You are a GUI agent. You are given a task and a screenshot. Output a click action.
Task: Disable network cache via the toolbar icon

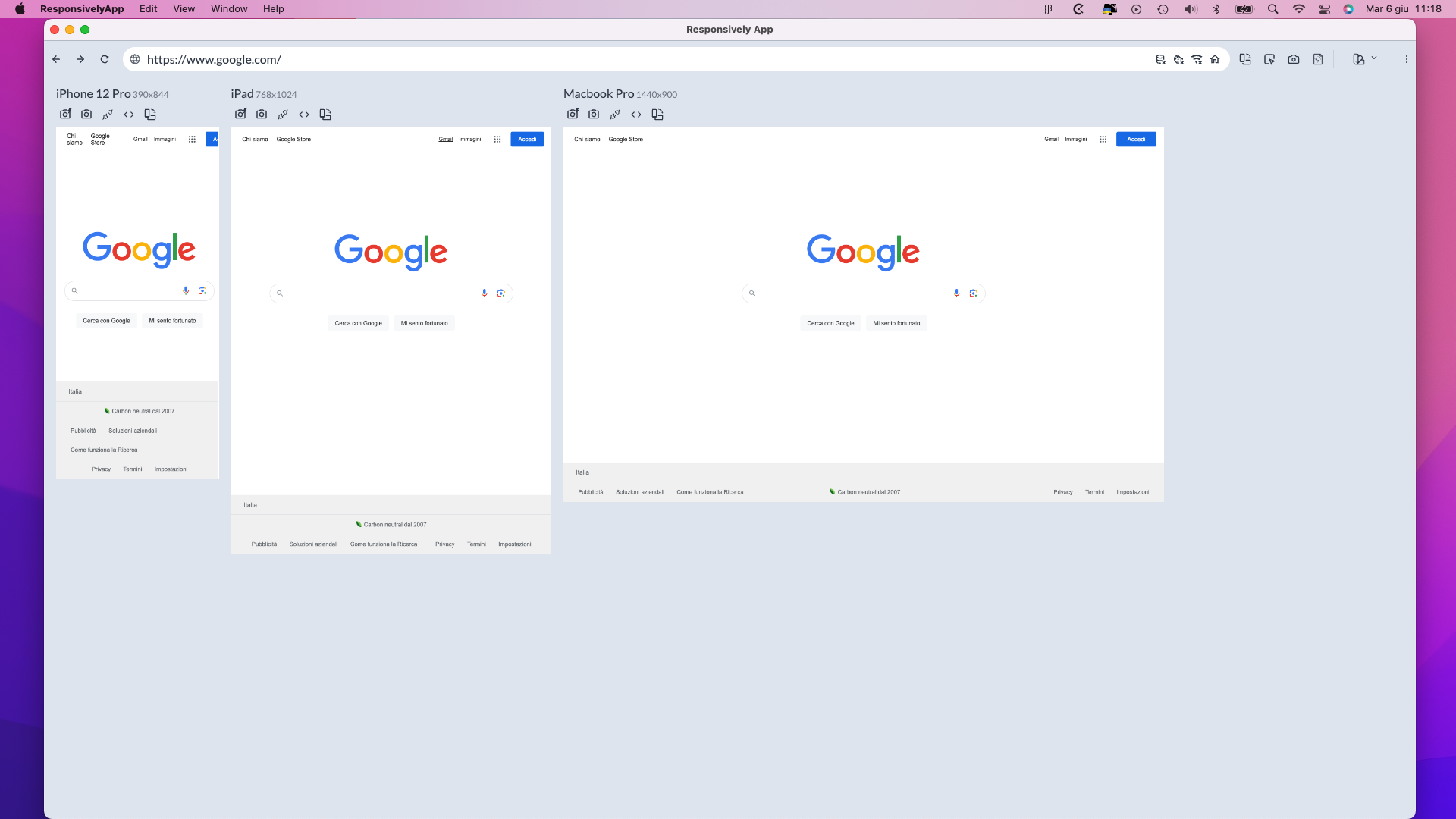1178,59
